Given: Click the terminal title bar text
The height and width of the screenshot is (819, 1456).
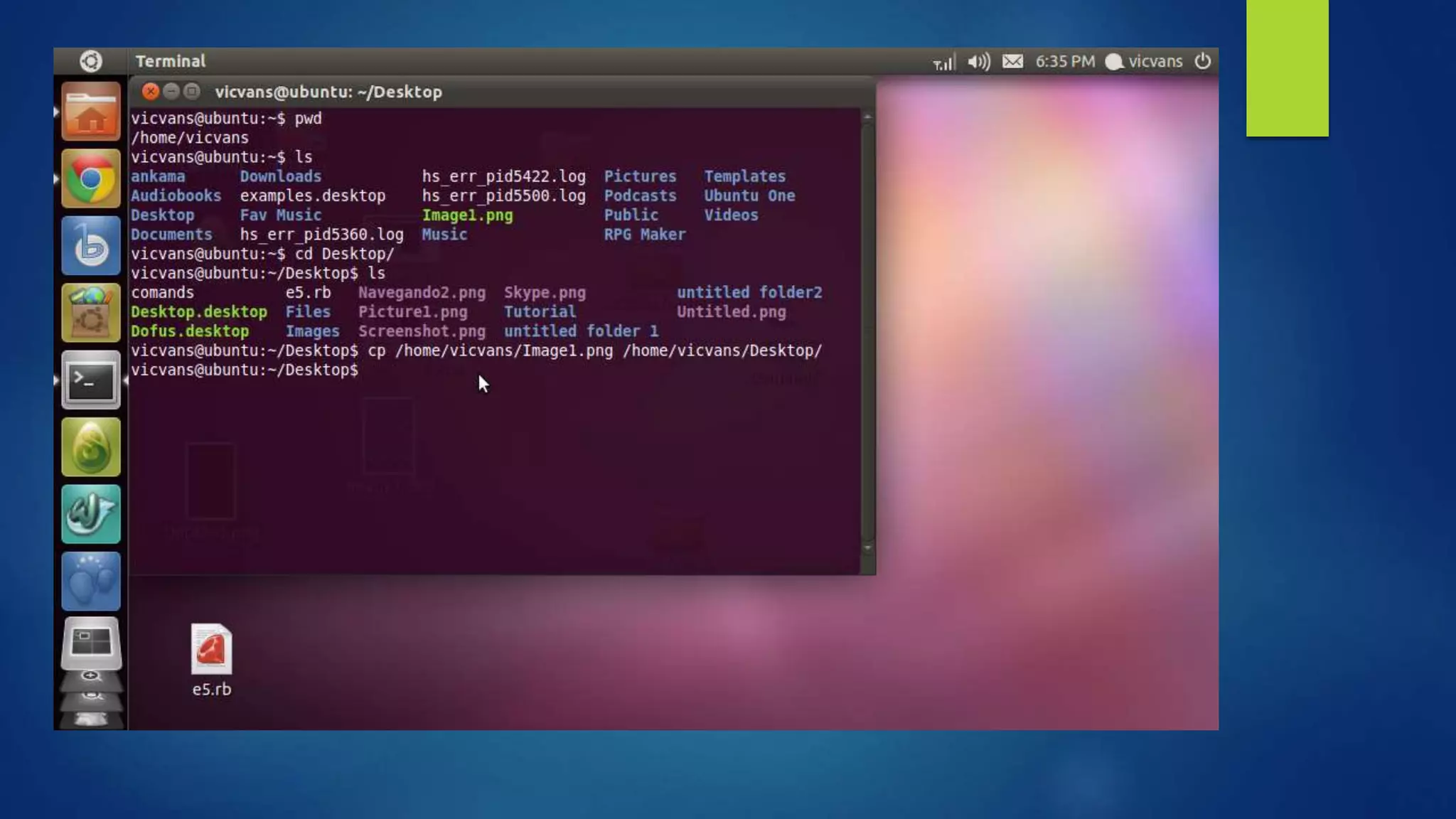Looking at the screenshot, I should (328, 92).
